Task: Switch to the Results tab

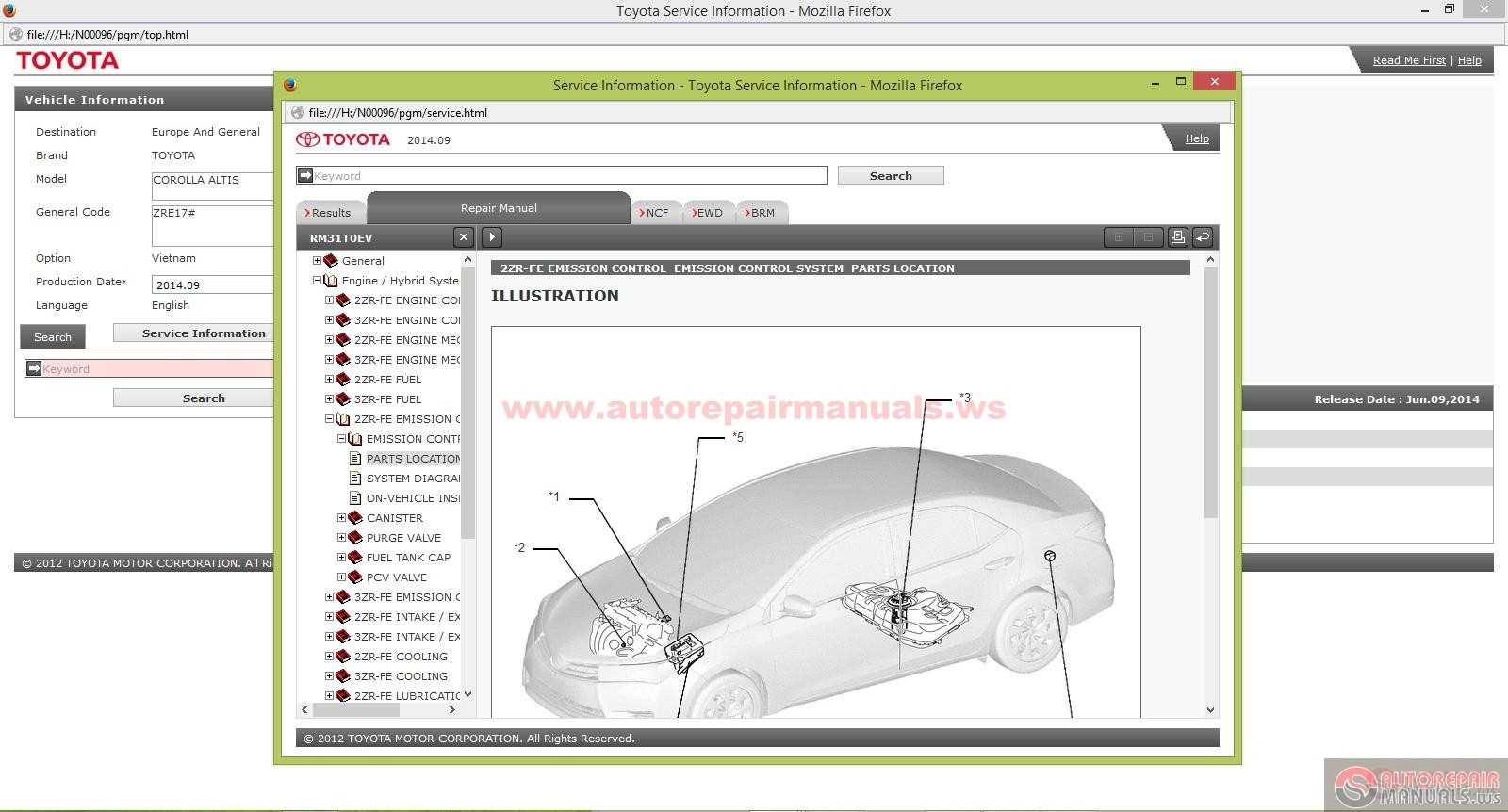Action: coord(329,213)
